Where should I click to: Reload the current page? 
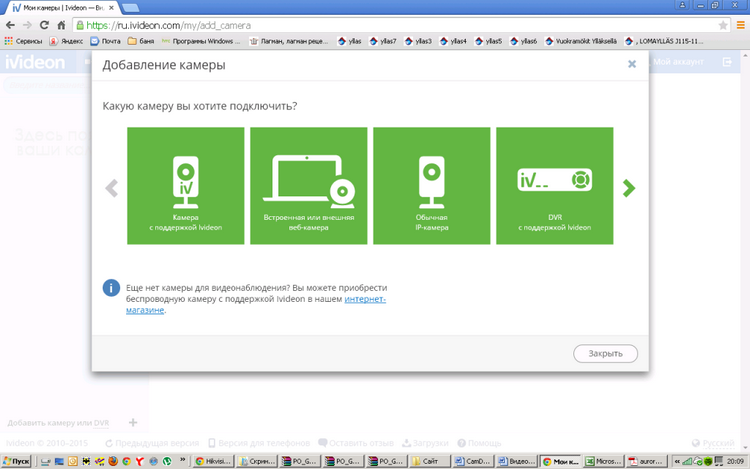pos(44,25)
